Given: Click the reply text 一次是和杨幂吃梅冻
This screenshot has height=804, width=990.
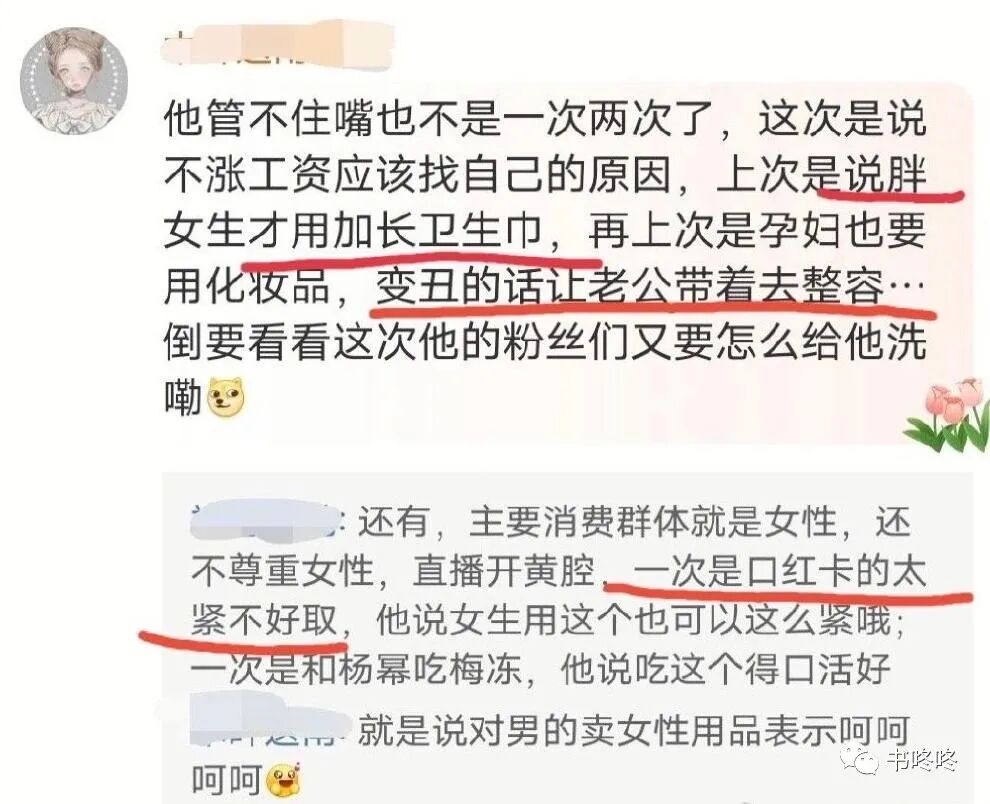Looking at the screenshot, I should tap(356, 669).
